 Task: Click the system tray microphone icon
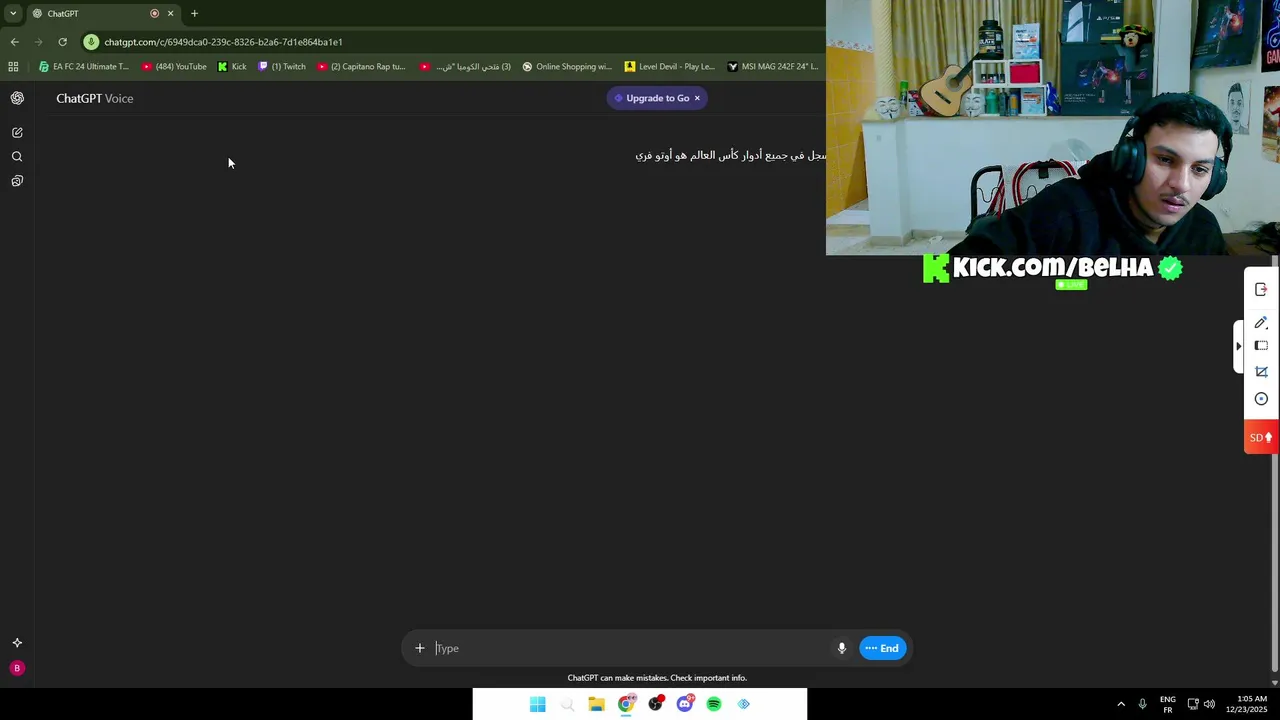pyautogui.click(x=1142, y=704)
